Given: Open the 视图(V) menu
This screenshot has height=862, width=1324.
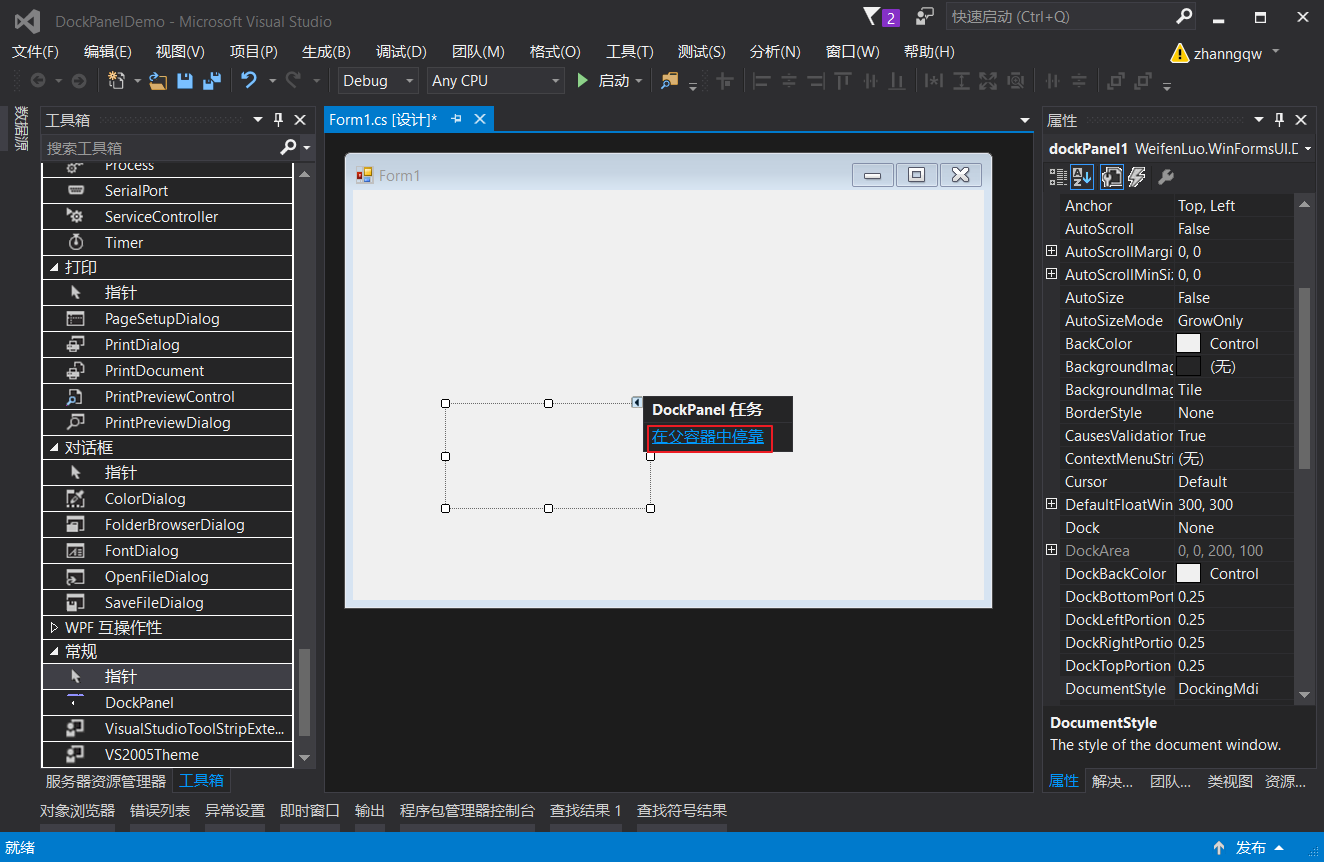Looking at the screenshot, I should pos(180,52).
